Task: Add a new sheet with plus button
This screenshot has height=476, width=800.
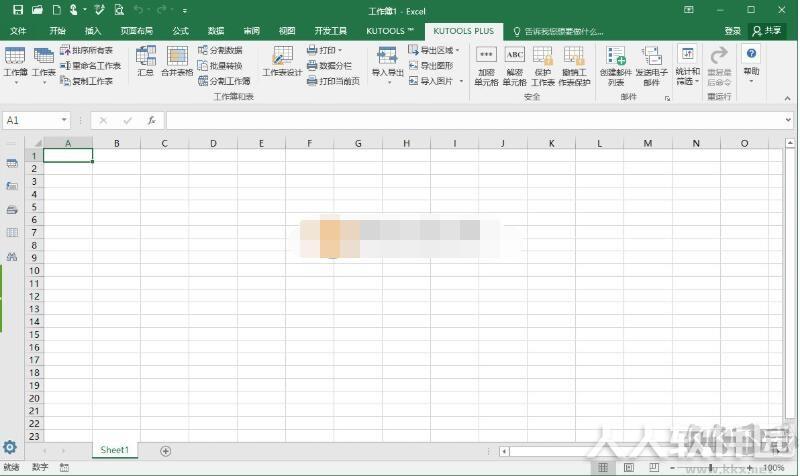Action: click(165, 451)
